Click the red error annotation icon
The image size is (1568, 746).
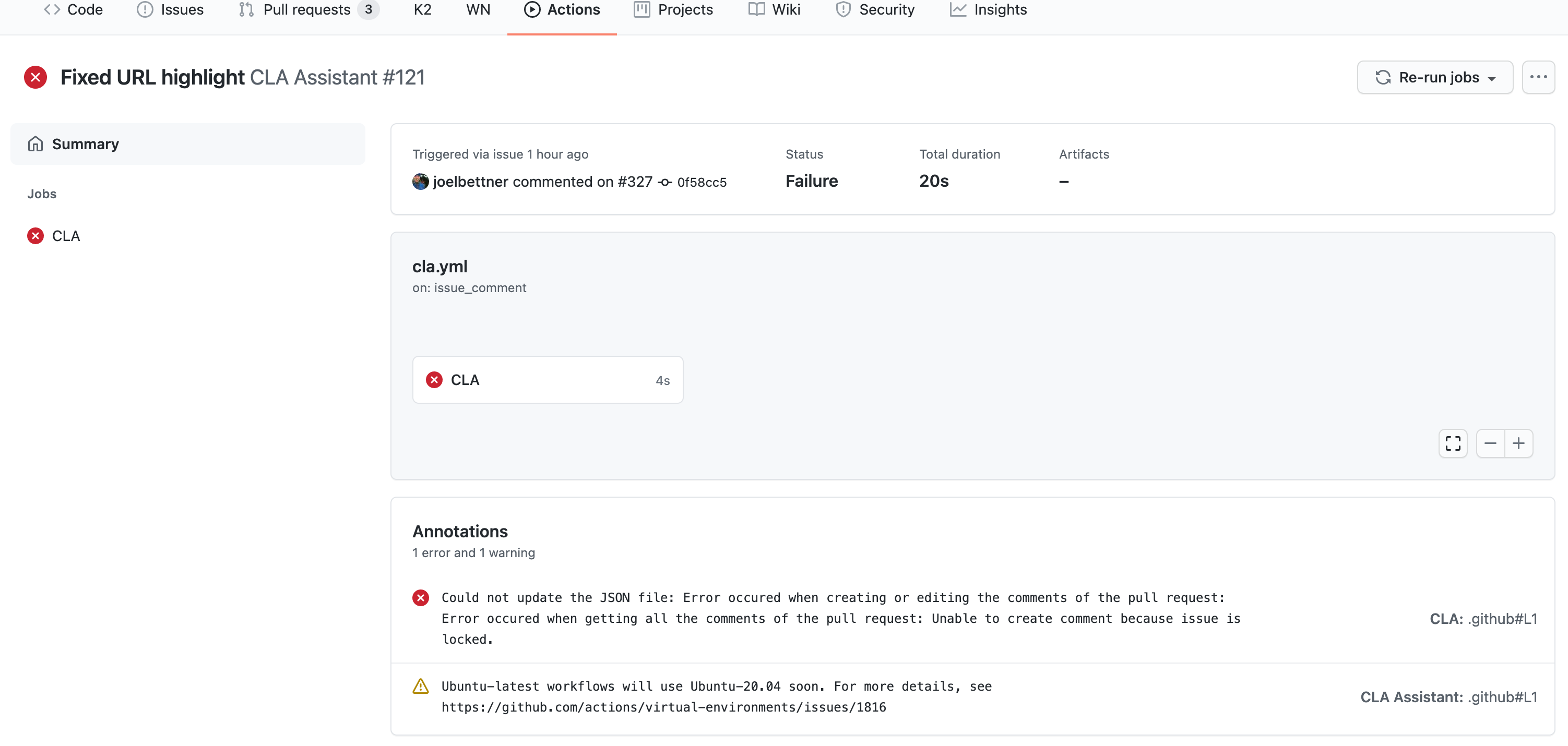(420, 597)
